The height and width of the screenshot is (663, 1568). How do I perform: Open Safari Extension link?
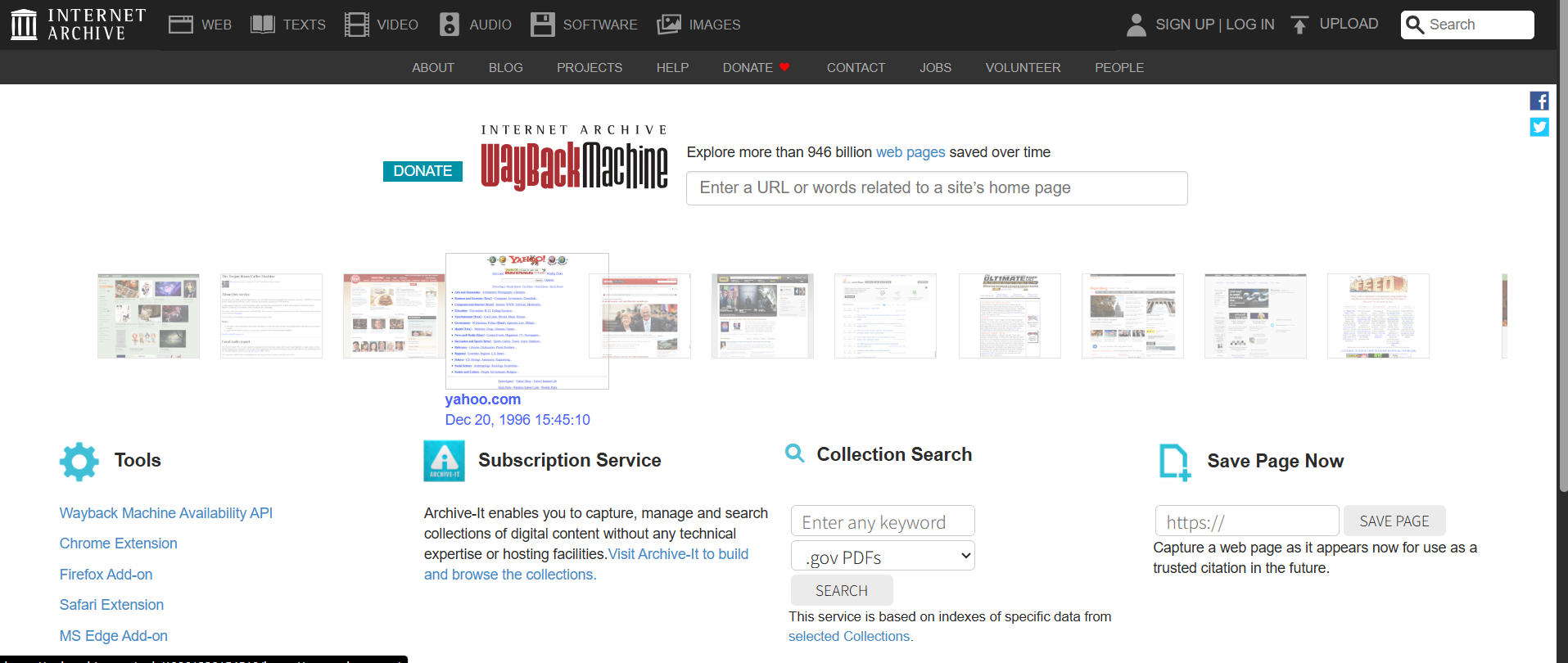click(x=111, y=605)
